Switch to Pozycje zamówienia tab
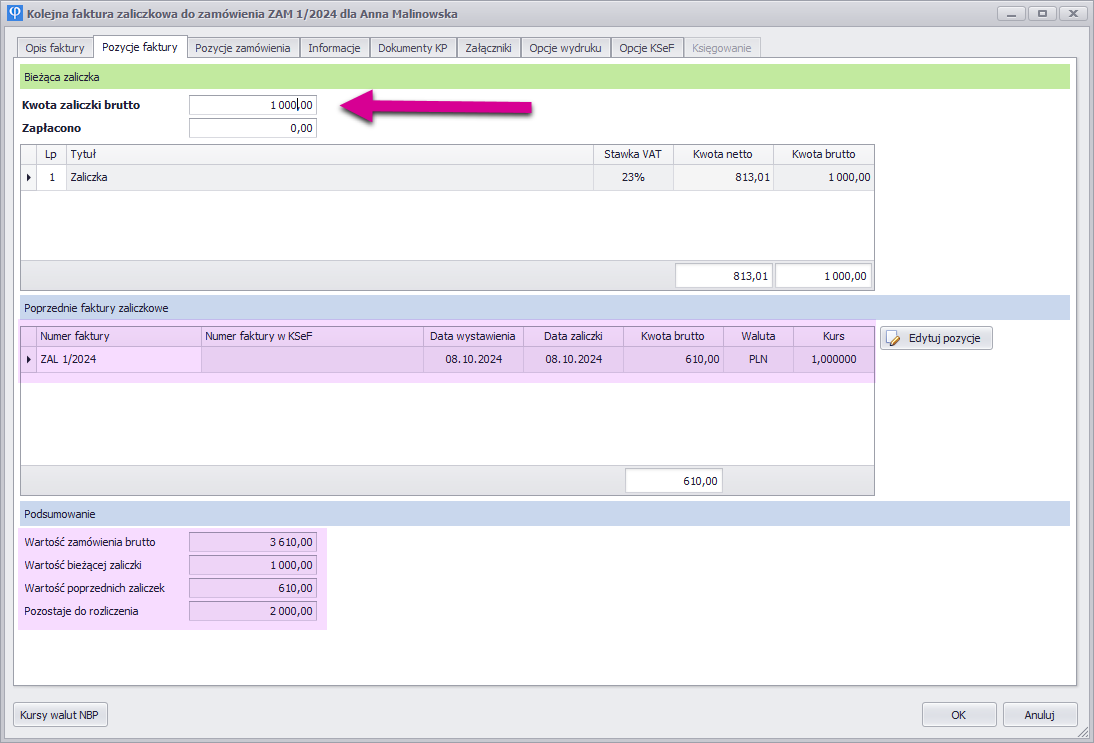This screenshot has height=743, width=1094. (x=243, y=47)
